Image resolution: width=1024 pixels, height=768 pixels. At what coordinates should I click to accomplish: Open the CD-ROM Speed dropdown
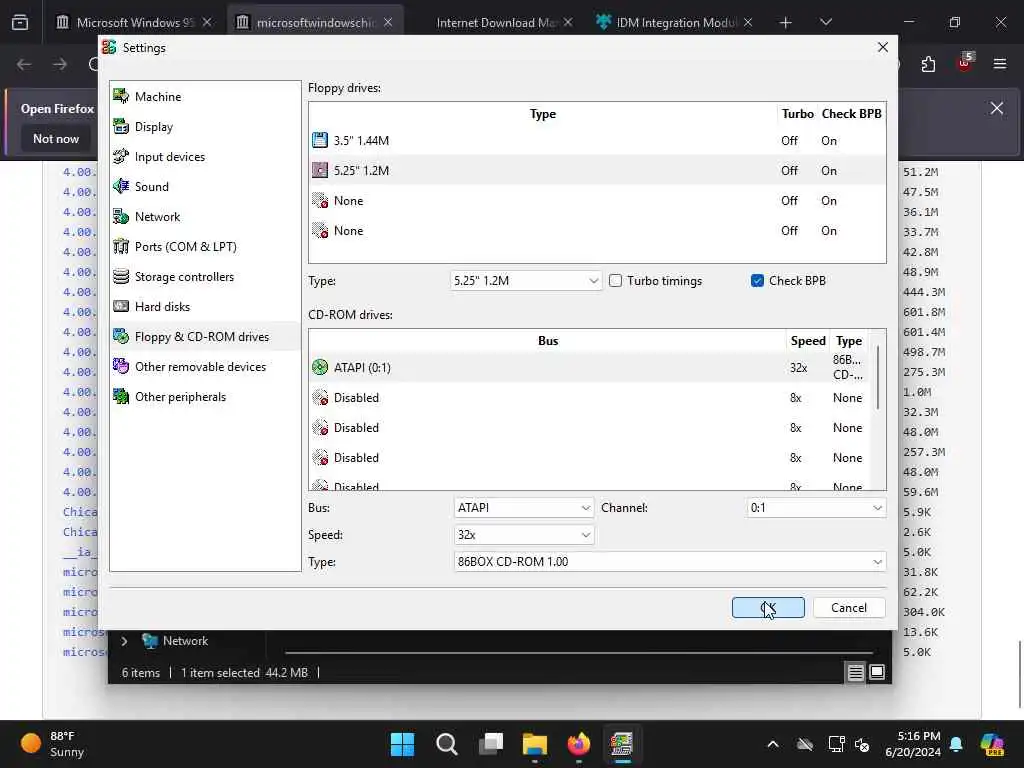click(x=524, y=535)
